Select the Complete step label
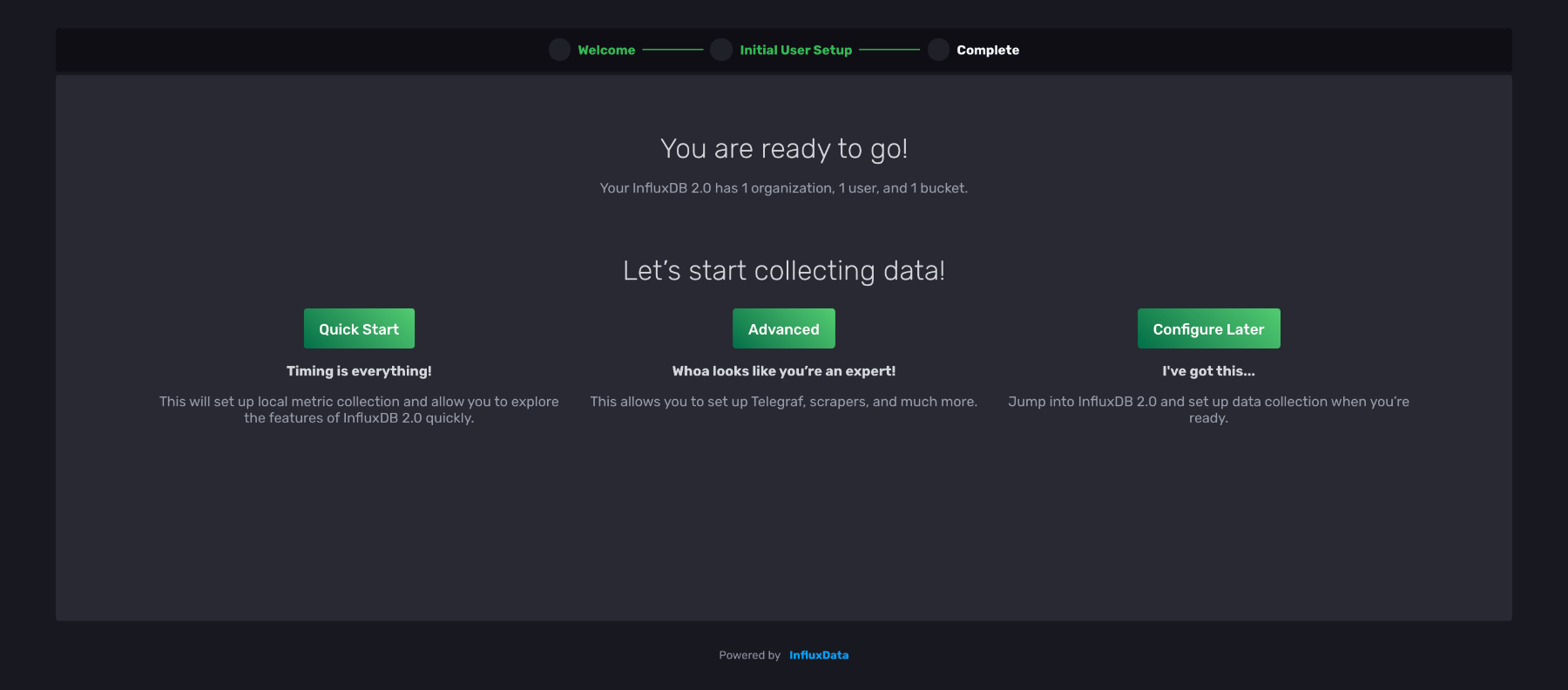 [x=988, y=51]
